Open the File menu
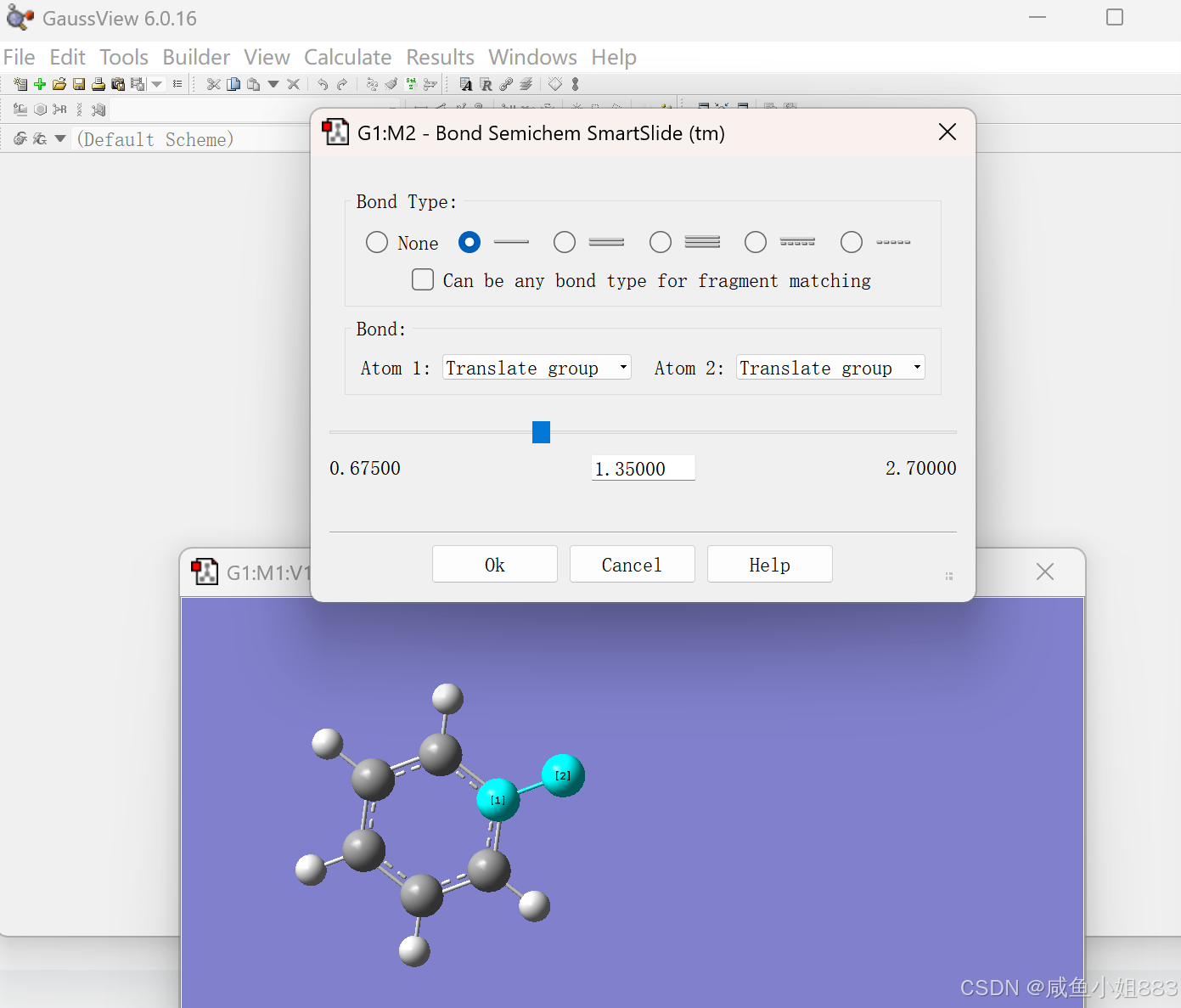Image resolution: width=1181 pixels, height=1008 pixels. (20, 57)
